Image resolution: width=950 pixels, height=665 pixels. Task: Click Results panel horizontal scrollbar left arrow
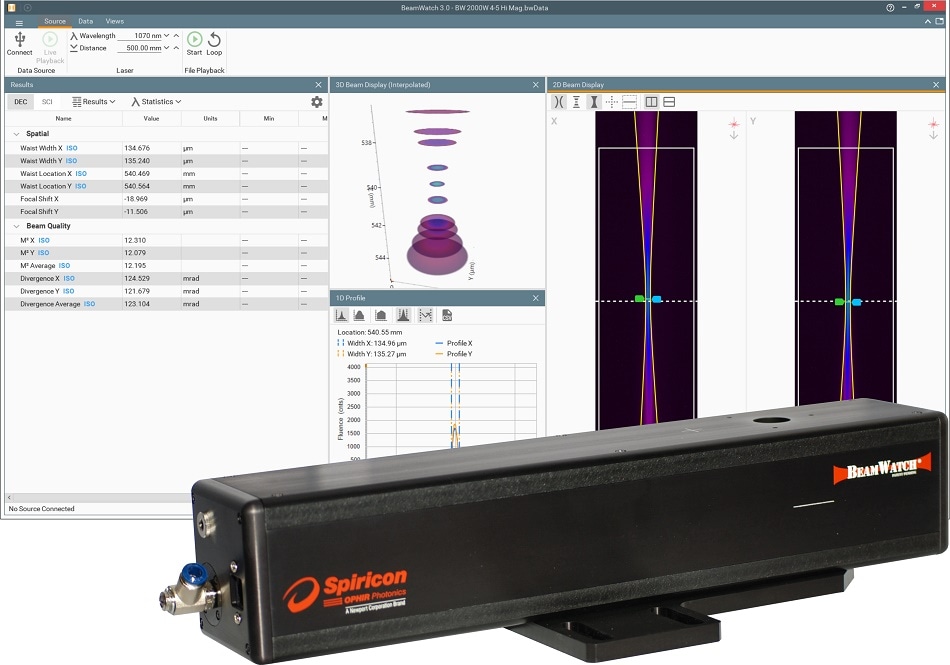pyautogui.click(x=9, y=497)
